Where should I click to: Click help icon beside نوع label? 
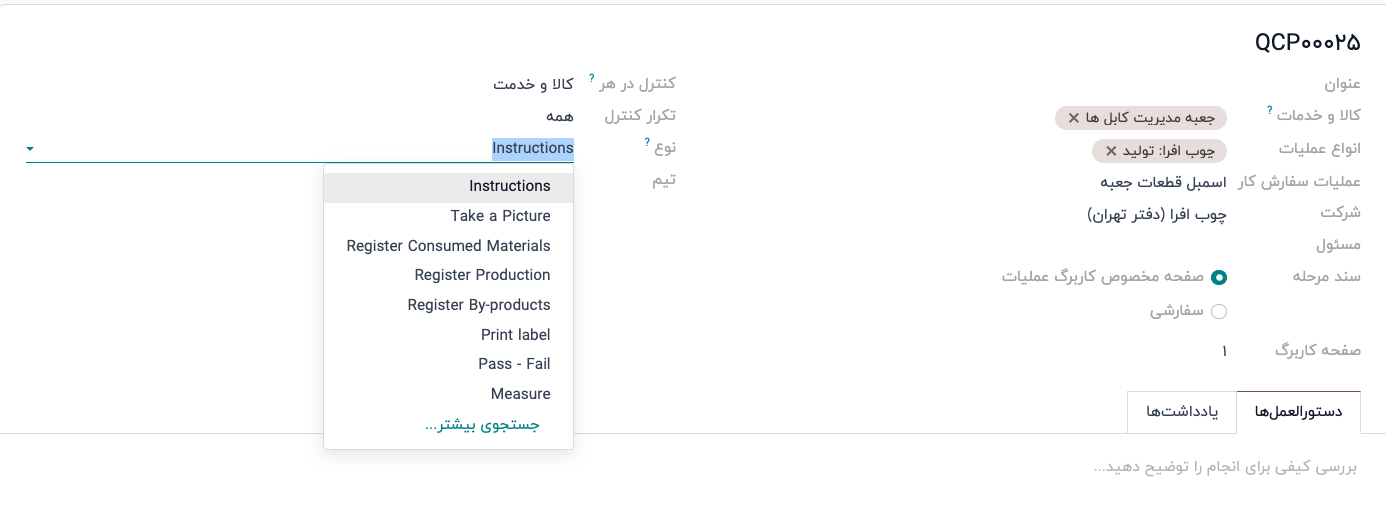point(647,142)
